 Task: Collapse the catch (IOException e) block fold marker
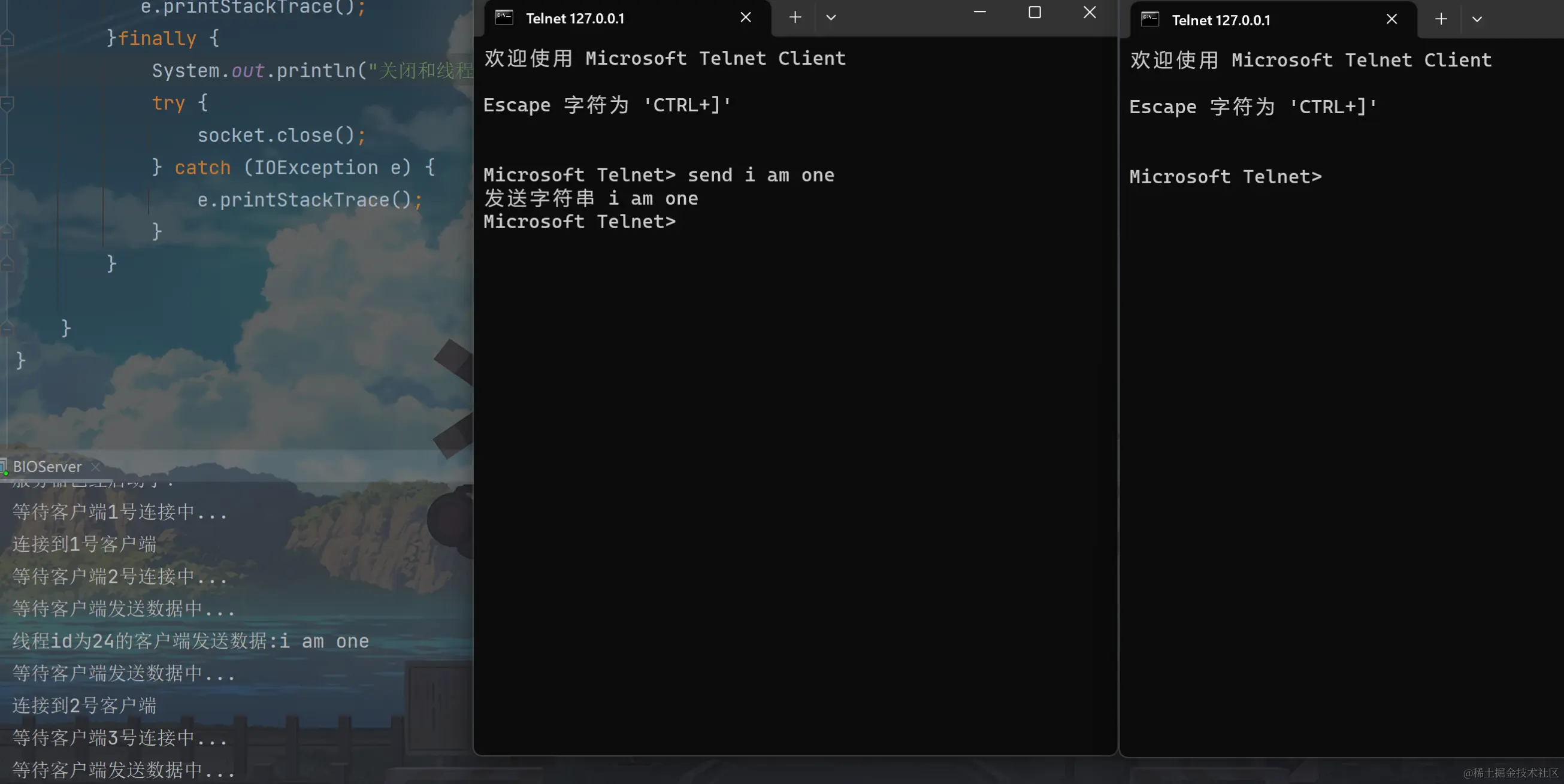click(x=7, y=168)
